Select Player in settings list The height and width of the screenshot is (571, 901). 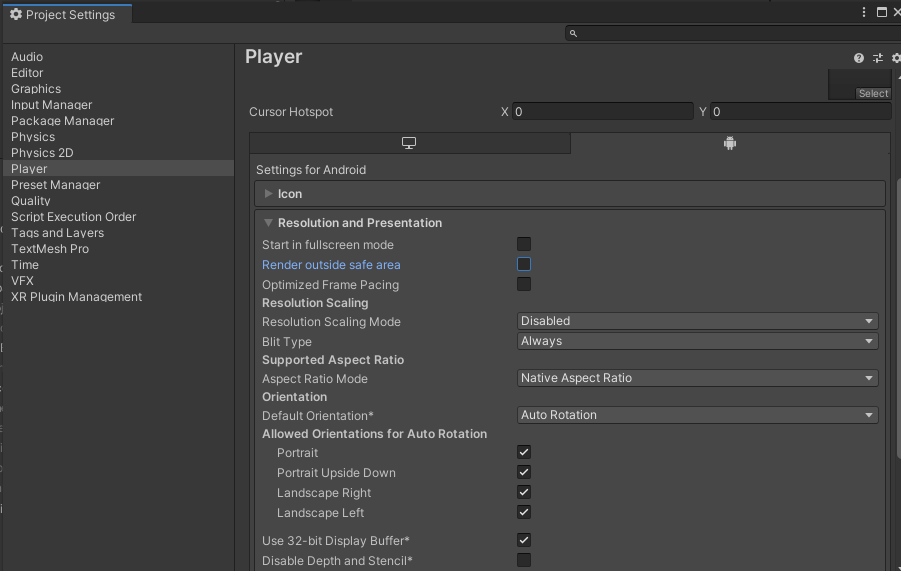(118, 168)
